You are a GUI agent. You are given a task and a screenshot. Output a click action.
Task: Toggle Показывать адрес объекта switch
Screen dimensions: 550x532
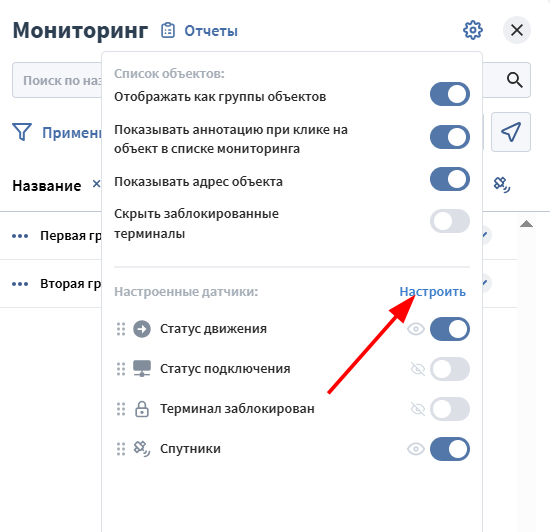point(450,179)
